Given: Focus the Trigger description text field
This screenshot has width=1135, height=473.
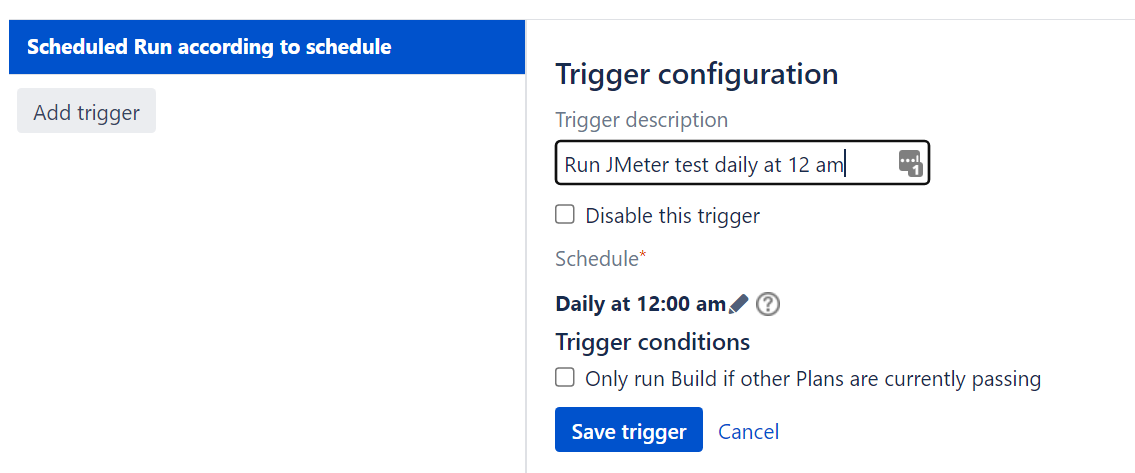Looking at the screenshot, I should click(x=742, y=162).
